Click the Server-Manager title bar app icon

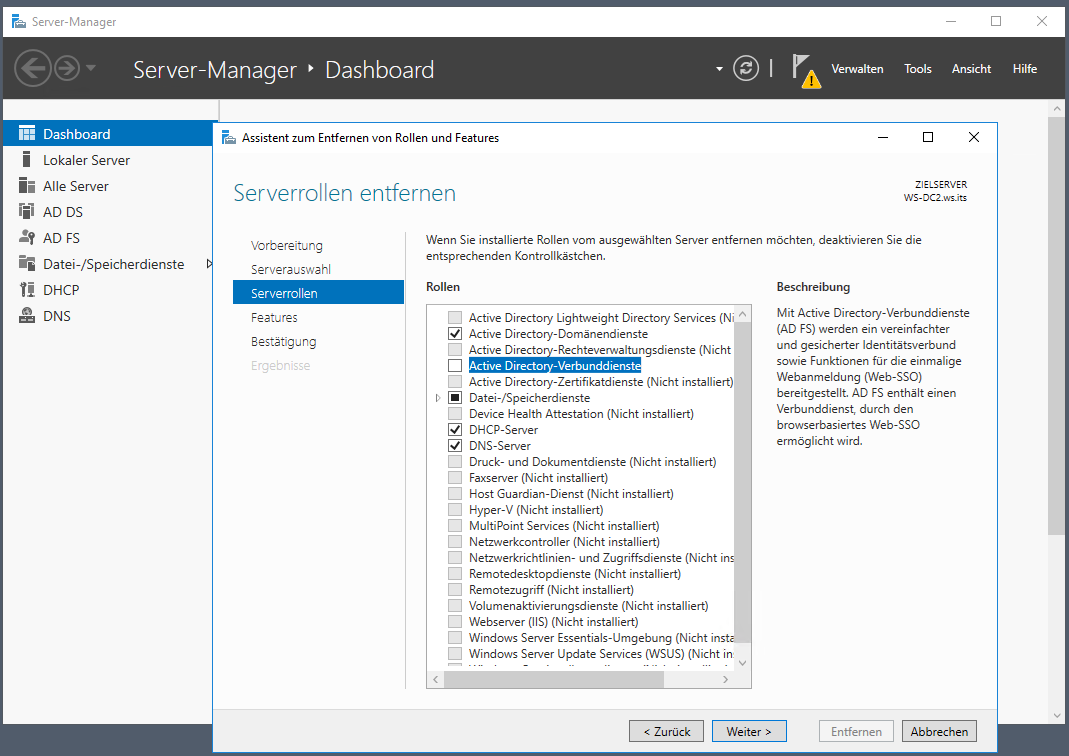[18, 22]
